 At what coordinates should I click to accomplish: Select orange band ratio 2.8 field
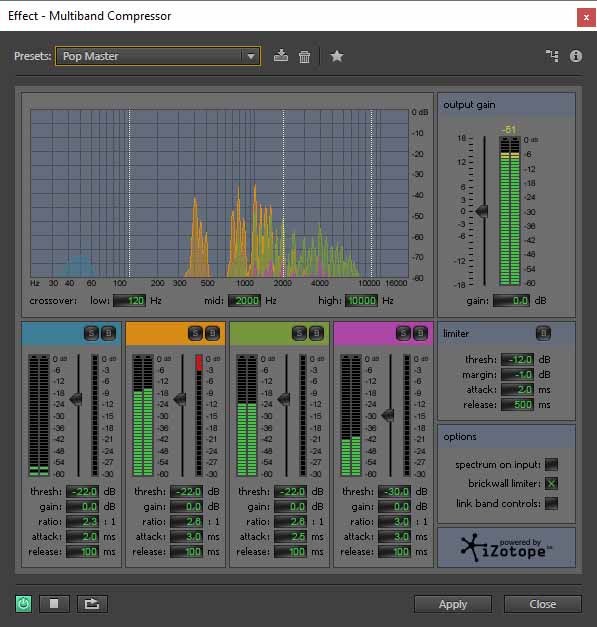pyautogui.click(x=186, y=521)
